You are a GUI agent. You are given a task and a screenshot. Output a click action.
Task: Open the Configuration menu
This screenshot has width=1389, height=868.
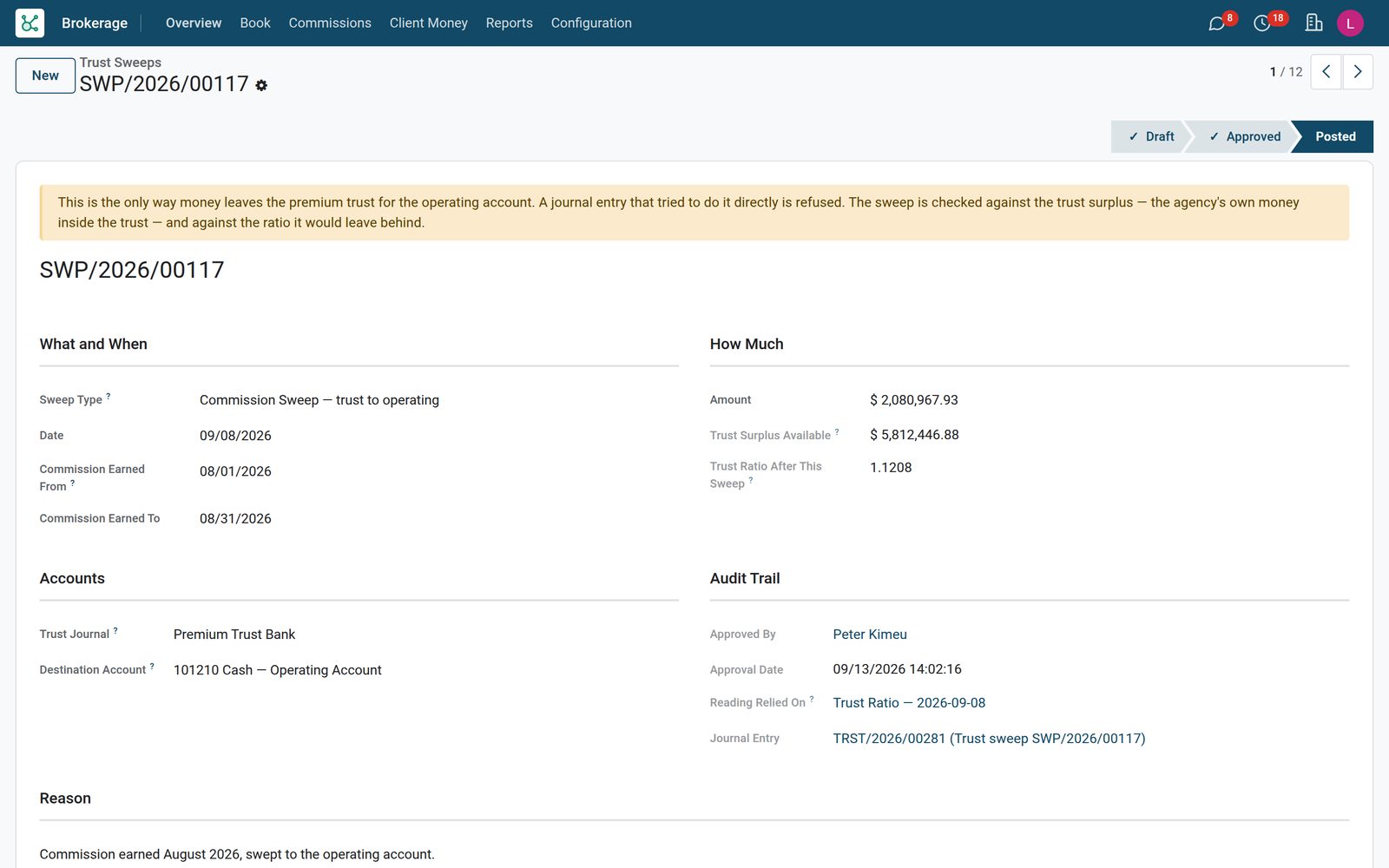591,23
